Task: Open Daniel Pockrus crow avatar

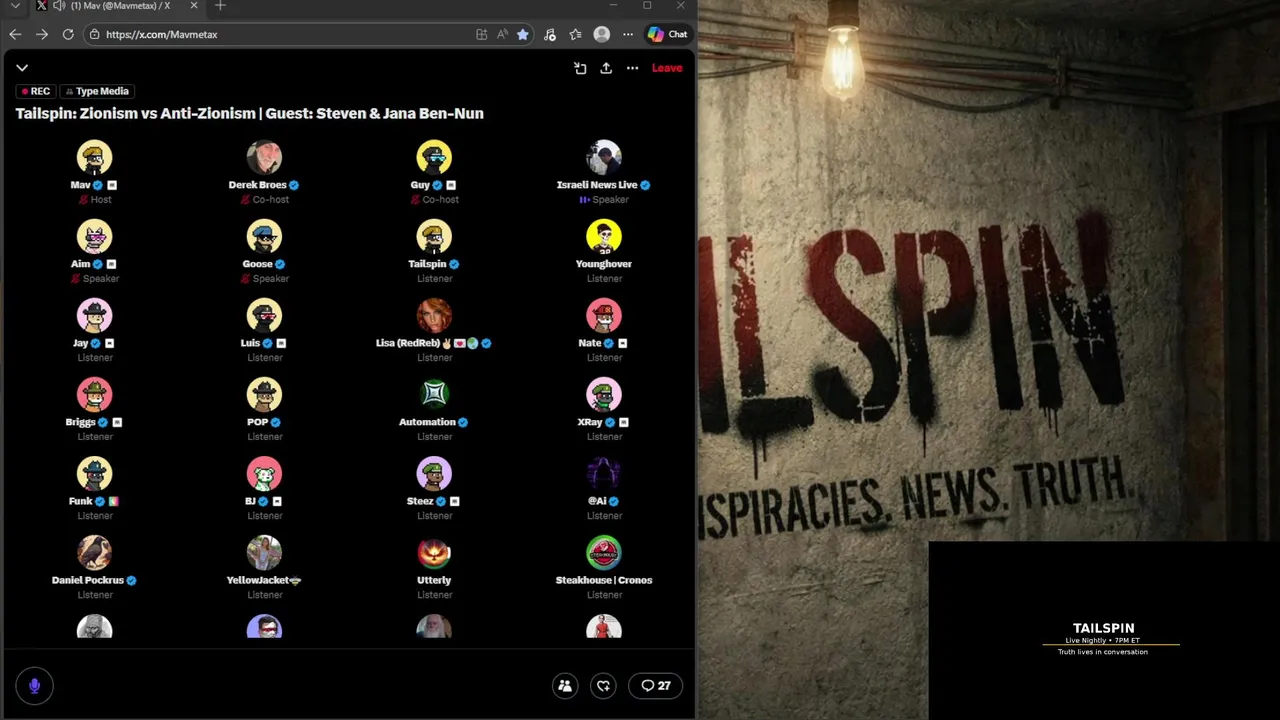Action: coord(95,553)
